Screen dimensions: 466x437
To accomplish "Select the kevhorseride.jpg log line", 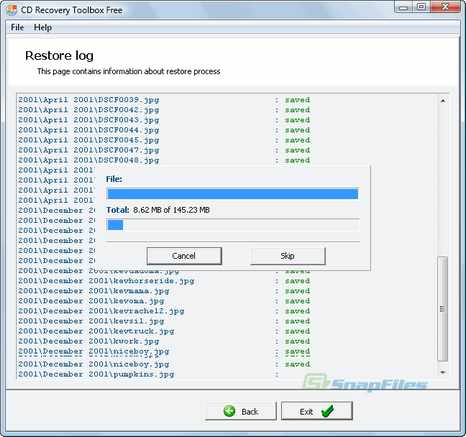I will point(164,281).
